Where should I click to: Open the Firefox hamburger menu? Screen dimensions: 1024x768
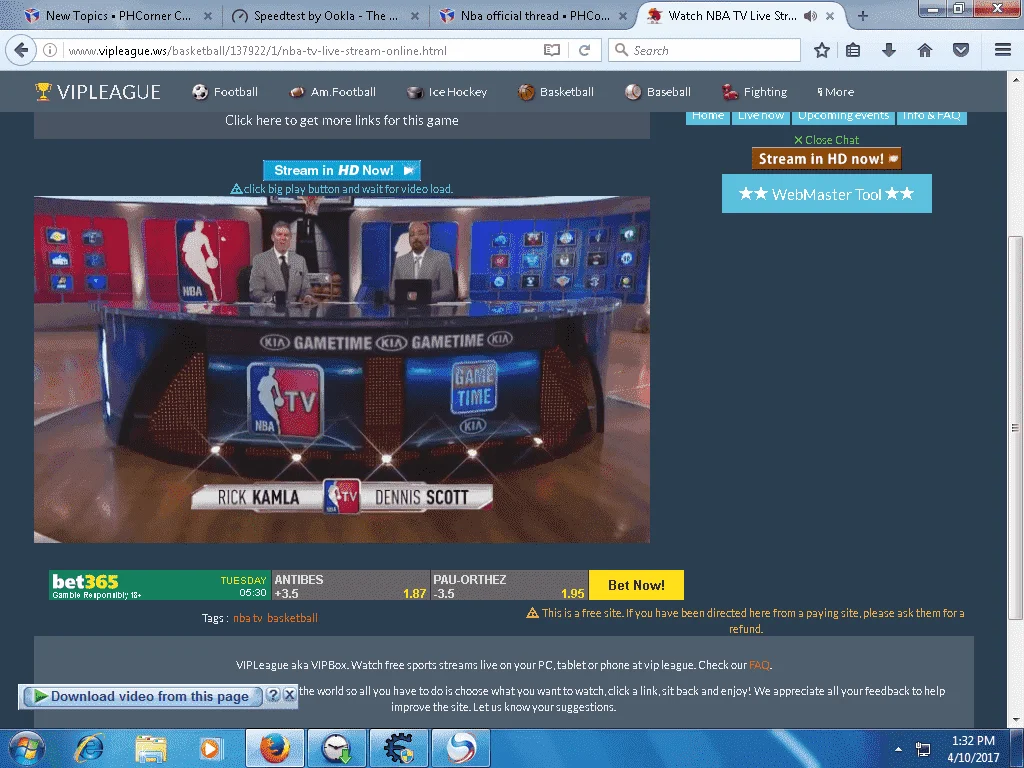1003,50
